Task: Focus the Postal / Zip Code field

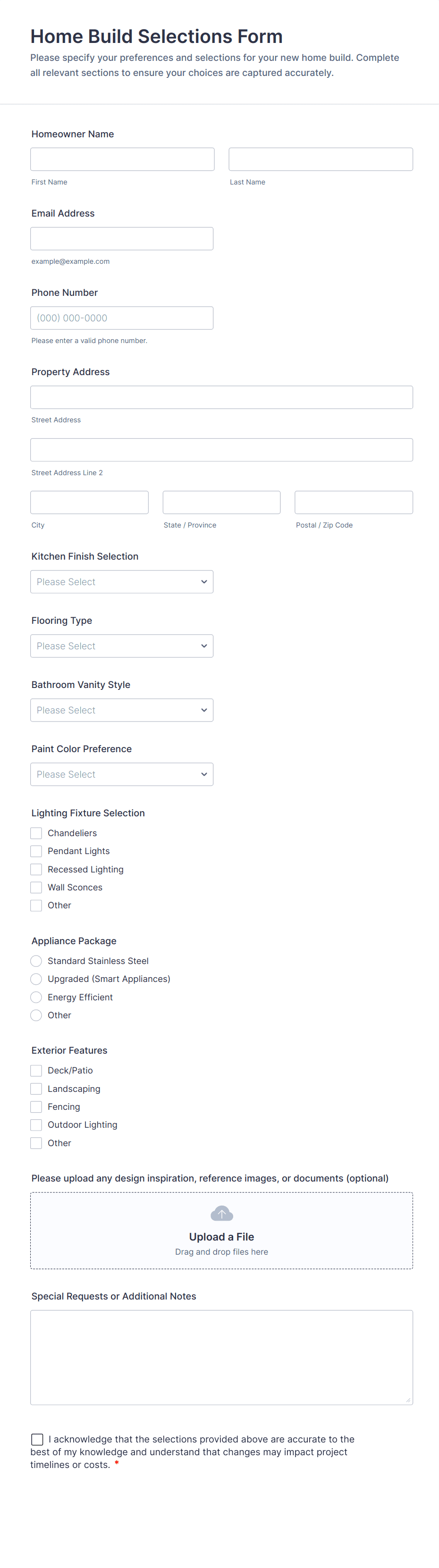Action: 354,502
